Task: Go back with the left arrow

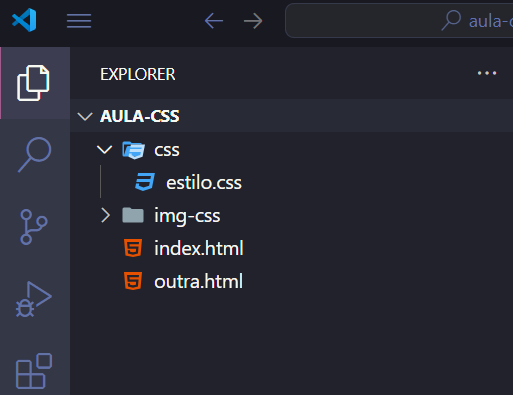Action: [214, 21]
